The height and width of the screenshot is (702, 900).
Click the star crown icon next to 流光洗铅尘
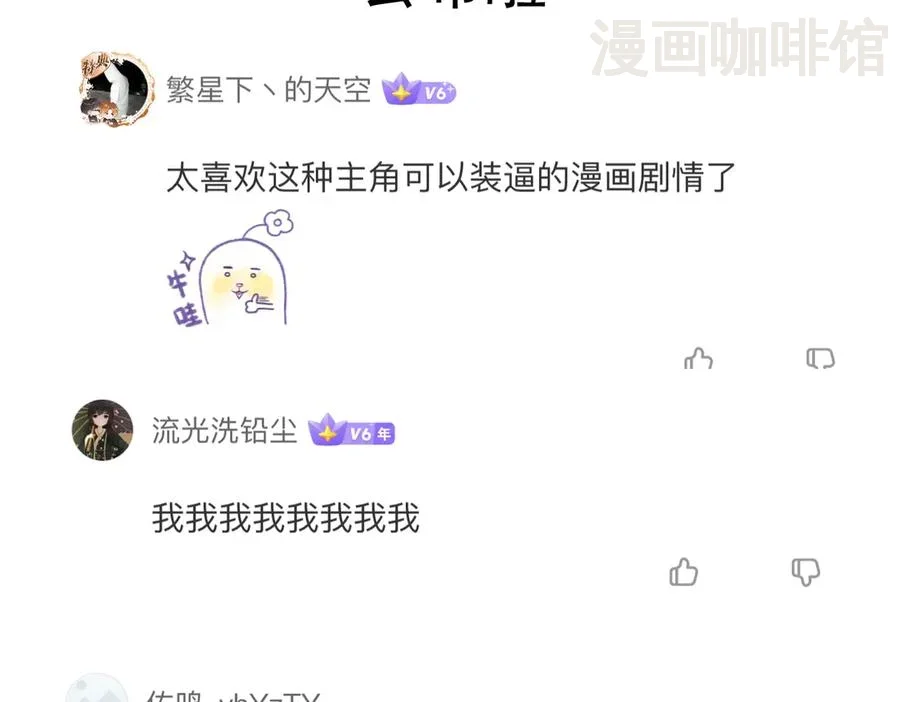(328, 429)
